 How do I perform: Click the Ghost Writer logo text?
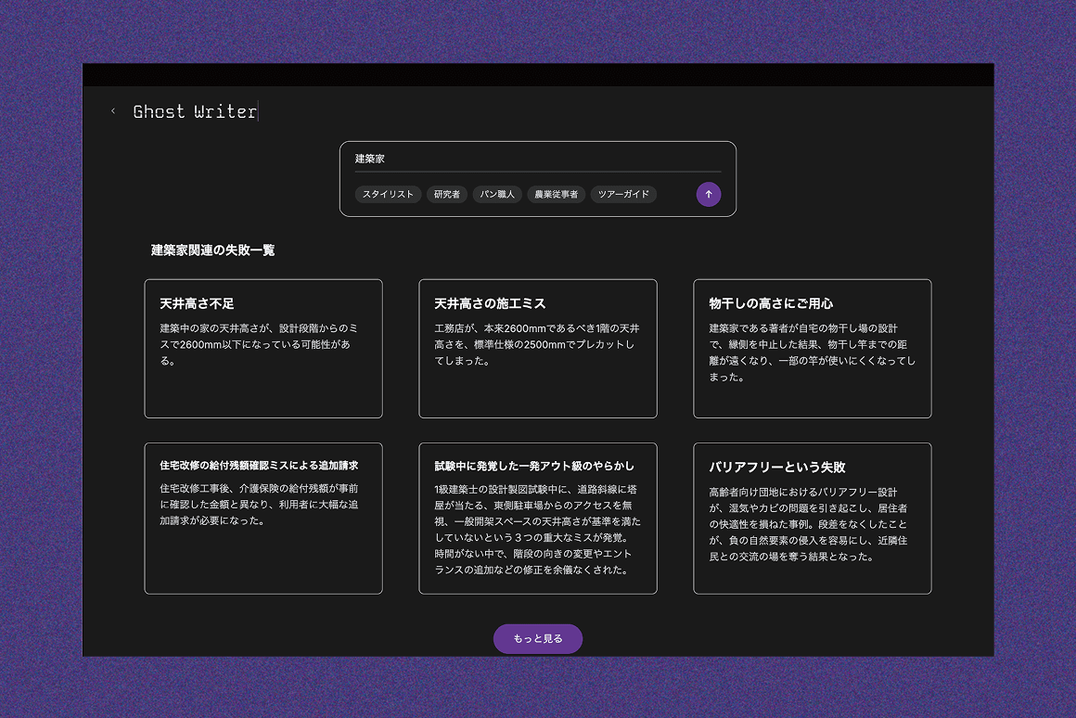(x=193, y=111)
